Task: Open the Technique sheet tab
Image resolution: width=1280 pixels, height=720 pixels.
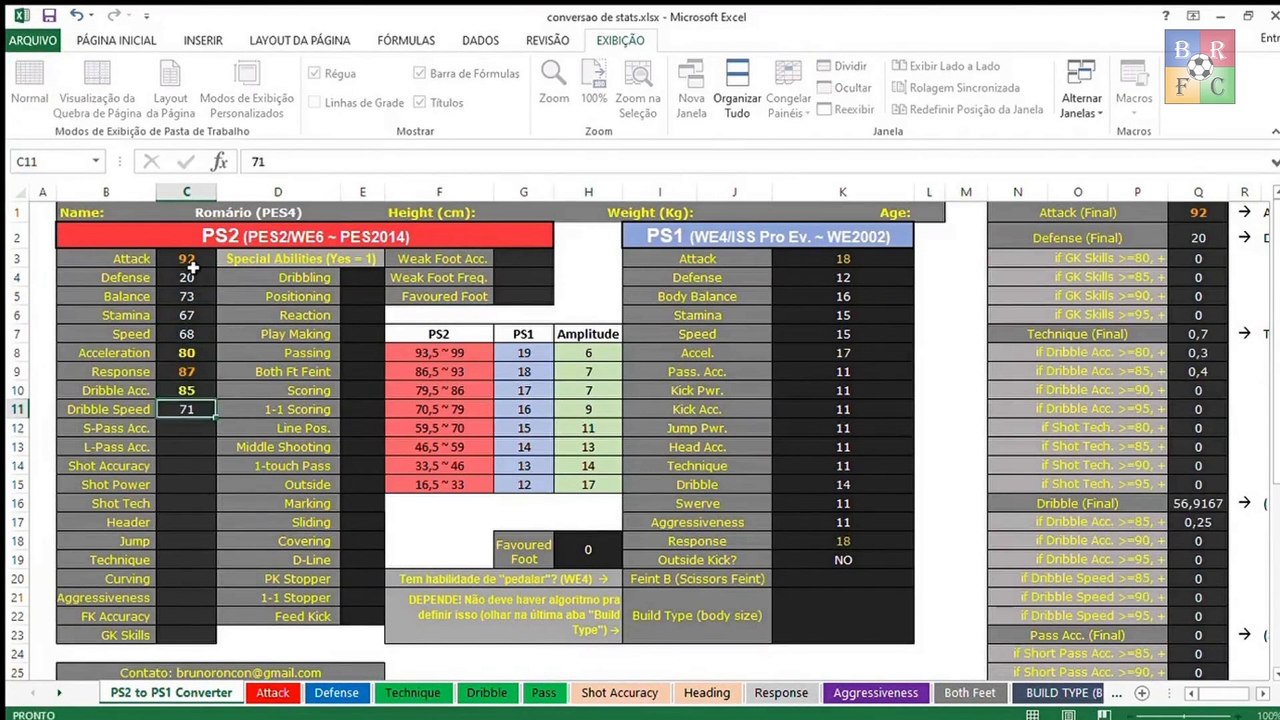Action: click(413, 693)
